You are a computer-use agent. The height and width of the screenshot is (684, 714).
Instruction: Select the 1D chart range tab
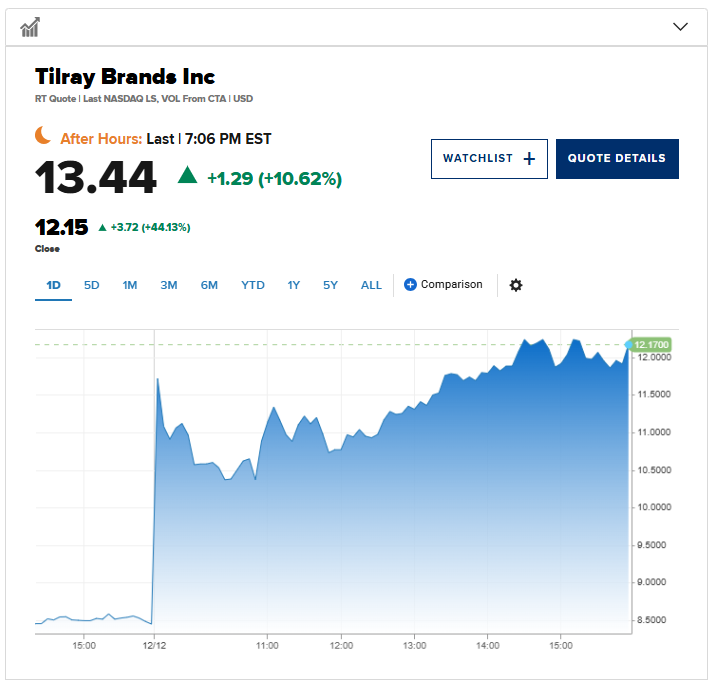54,285
